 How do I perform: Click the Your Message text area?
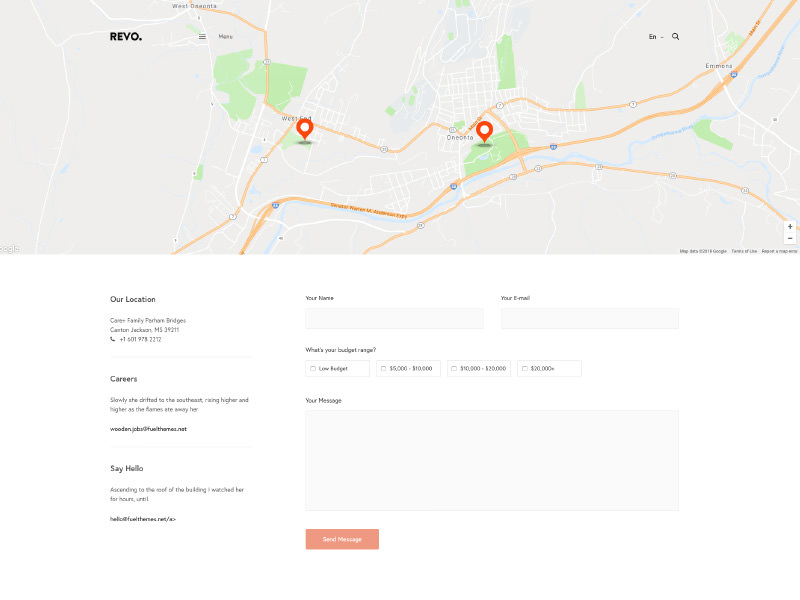coord(491,460)
